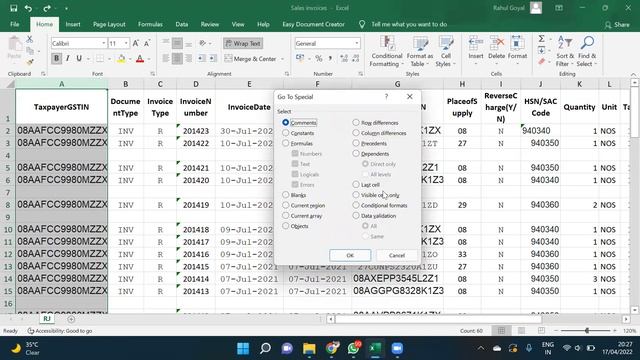
Task: Open Sort & Filter menu
Action: [x=565, y=51]
